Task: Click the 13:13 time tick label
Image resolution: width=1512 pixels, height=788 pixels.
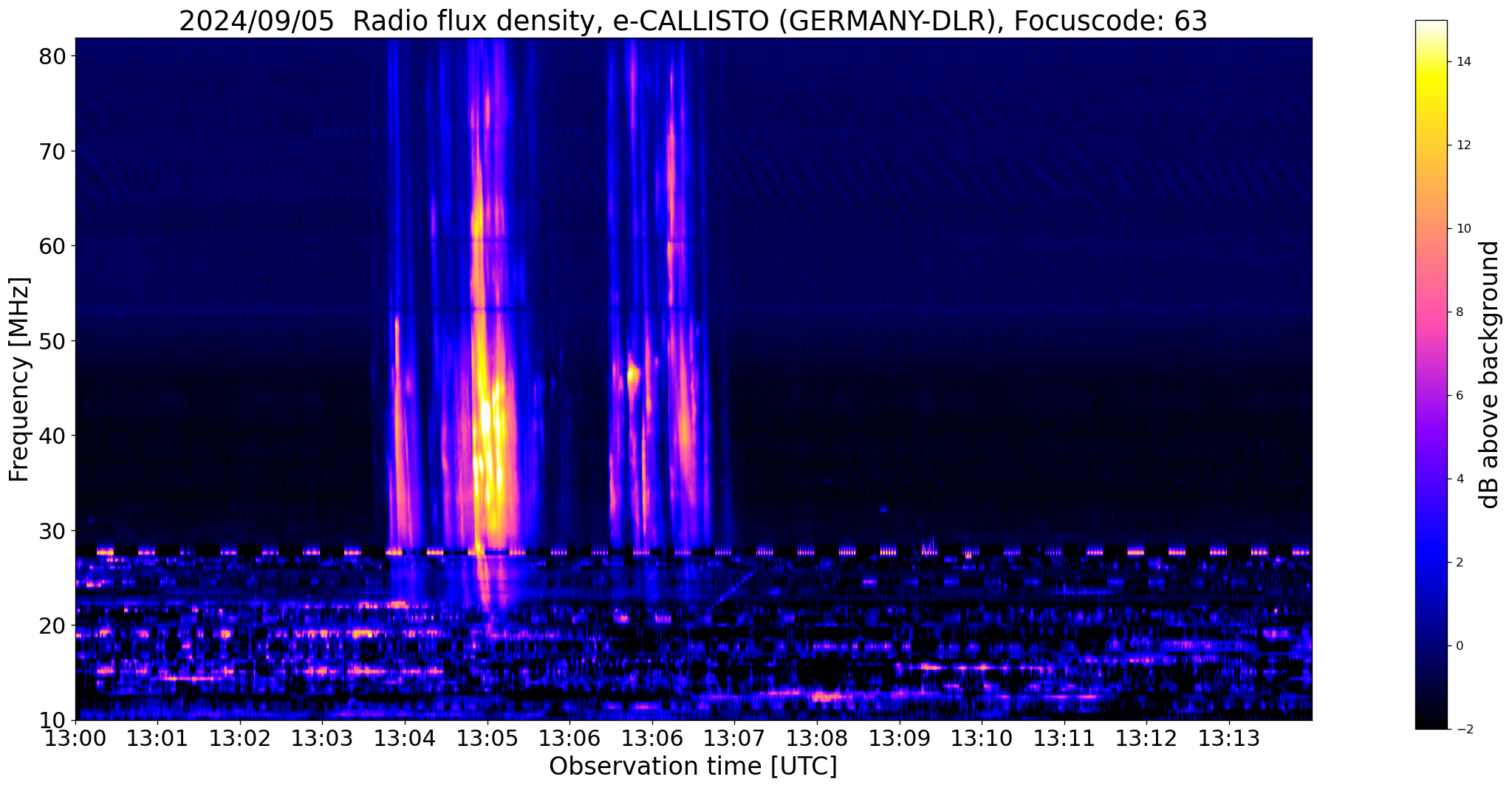Action: (1229, 739)
